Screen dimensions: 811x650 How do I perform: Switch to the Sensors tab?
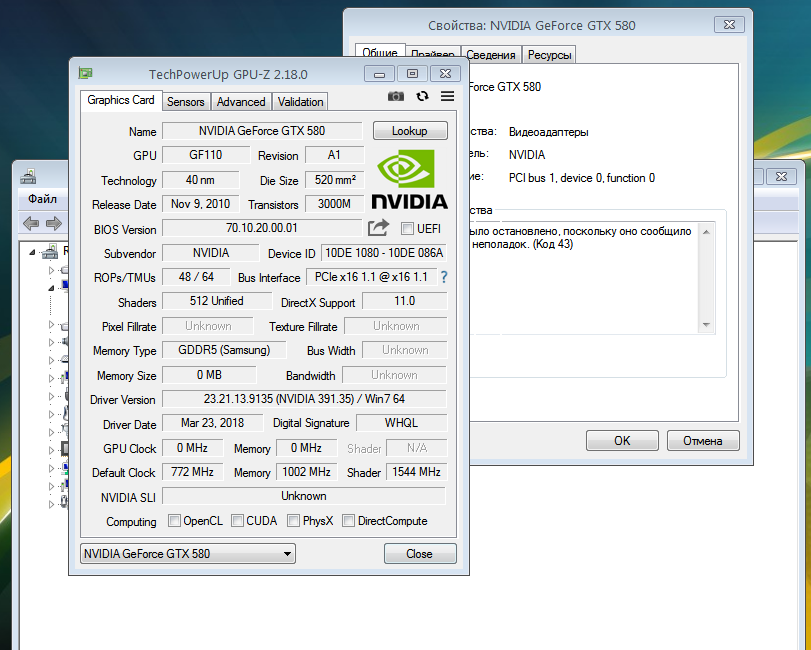coord(185,102)
